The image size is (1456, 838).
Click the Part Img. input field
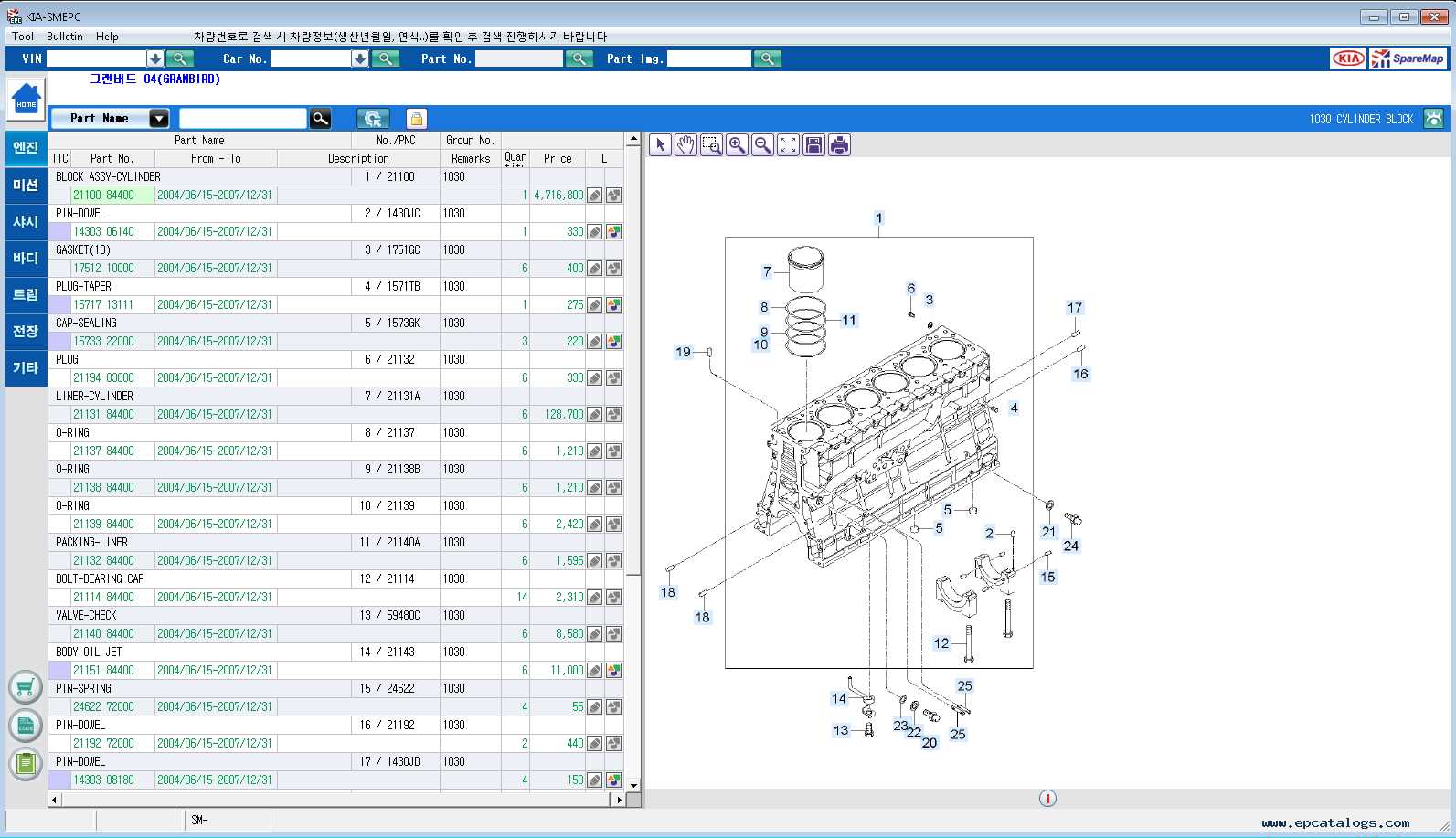708,58
